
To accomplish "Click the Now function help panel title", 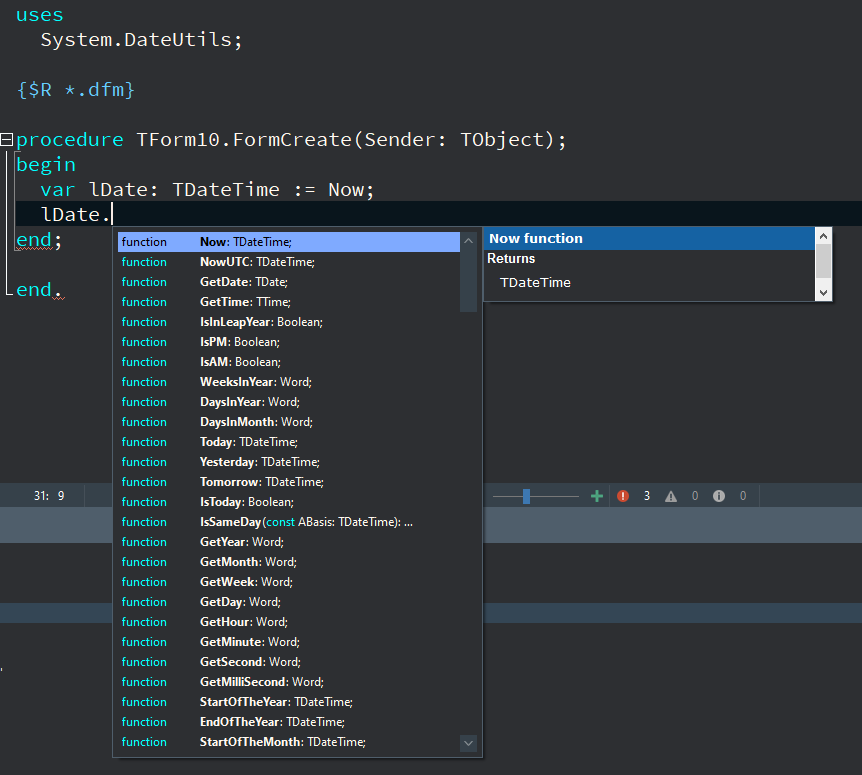I will pos(535,239).
